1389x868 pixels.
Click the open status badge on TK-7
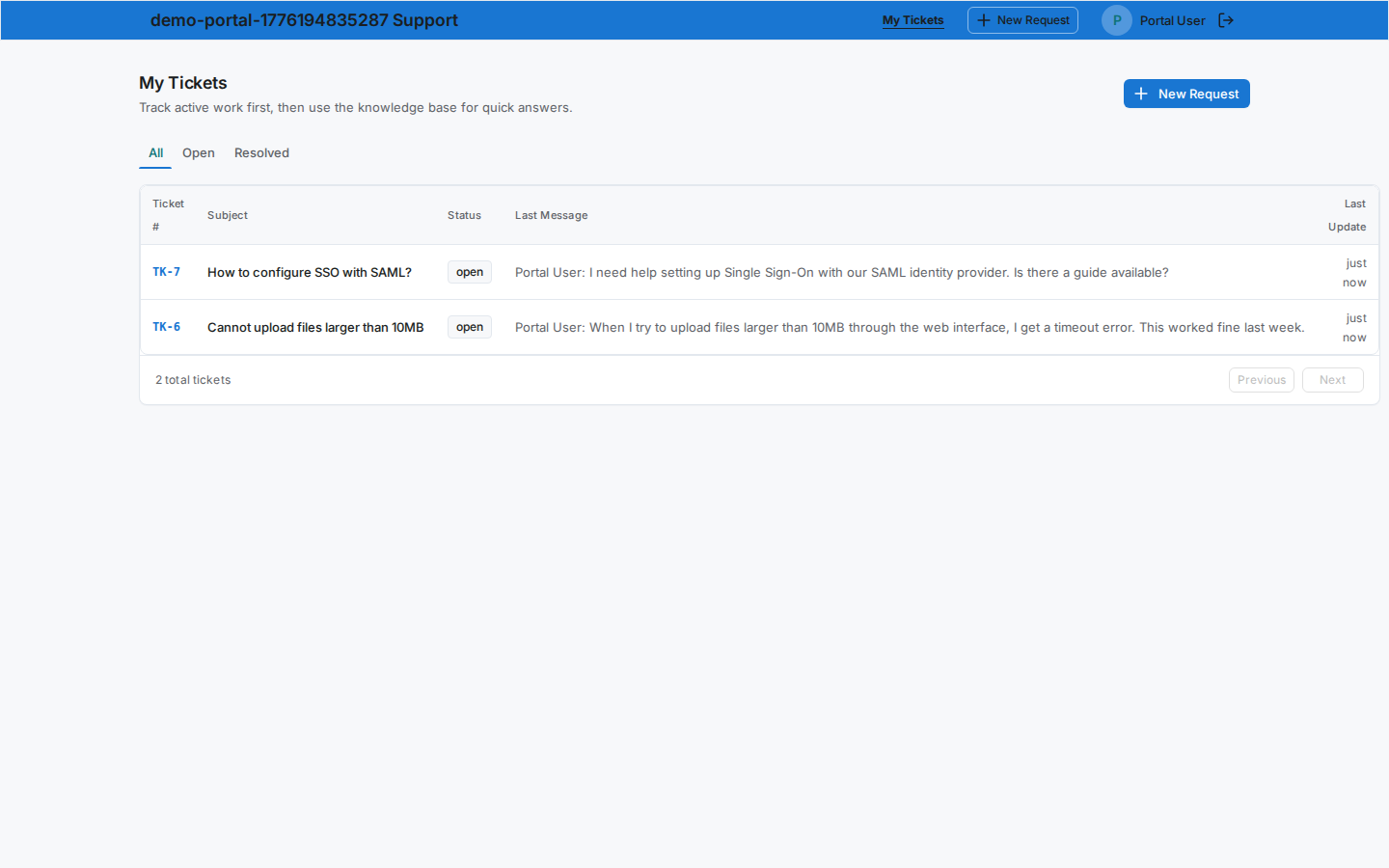(469, 272)
